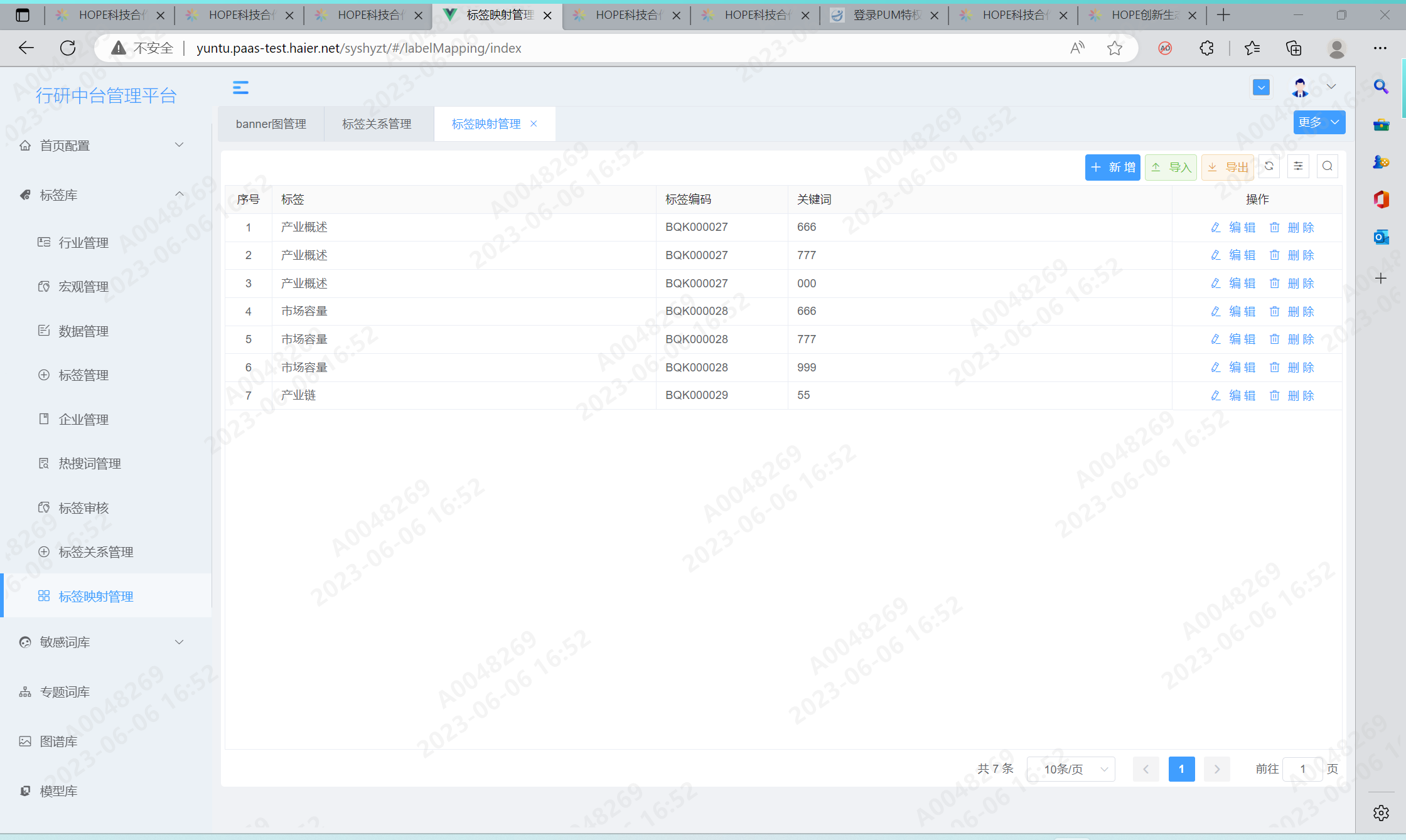The height and width of the screenshot is (840, 1406).
Task: Expand the 首页配置 menu
Action: point(105,146)
